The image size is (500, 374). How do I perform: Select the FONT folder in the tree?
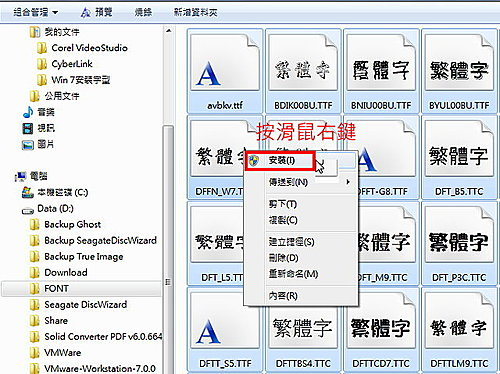82,289
